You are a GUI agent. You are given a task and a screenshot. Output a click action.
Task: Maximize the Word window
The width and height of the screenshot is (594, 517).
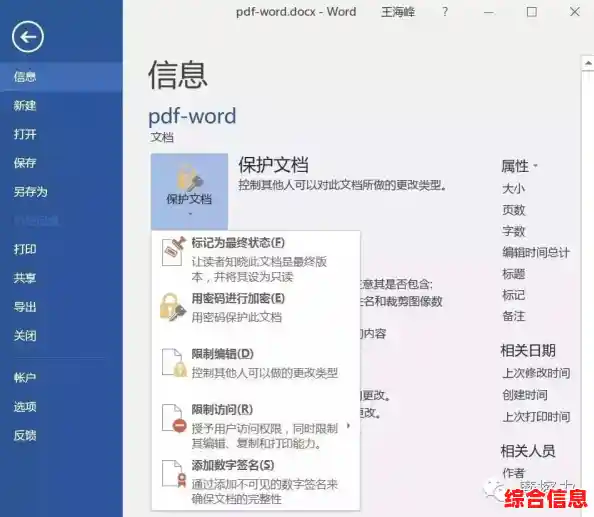(532, 12)
